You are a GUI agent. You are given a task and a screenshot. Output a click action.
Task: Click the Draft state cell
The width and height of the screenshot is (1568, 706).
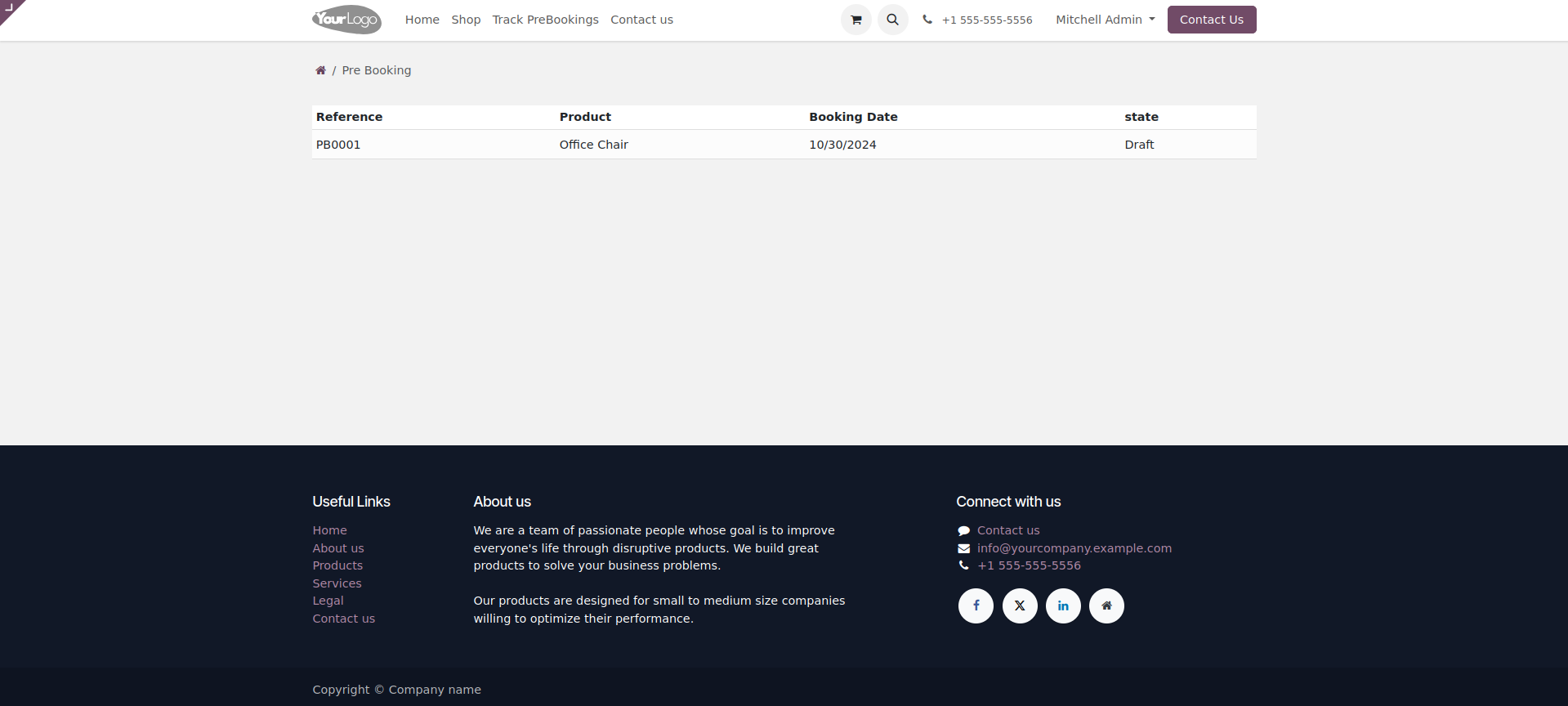[x=1139, y=145]
